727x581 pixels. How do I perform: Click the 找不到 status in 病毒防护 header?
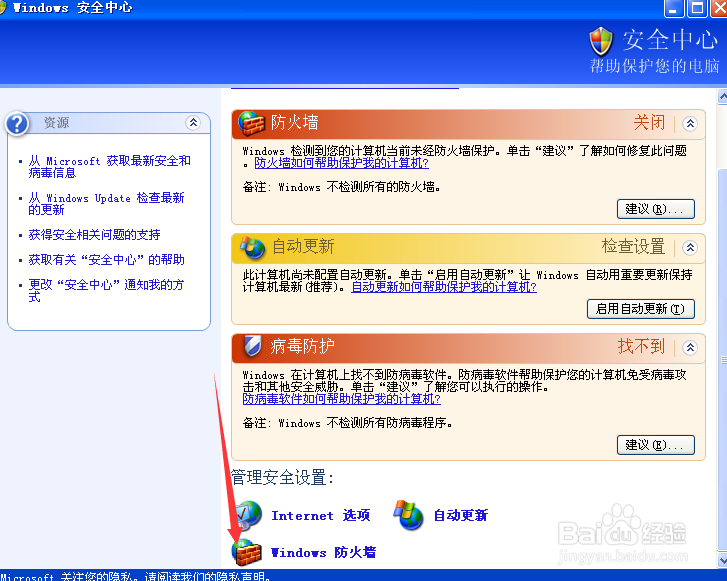[641, 346]
